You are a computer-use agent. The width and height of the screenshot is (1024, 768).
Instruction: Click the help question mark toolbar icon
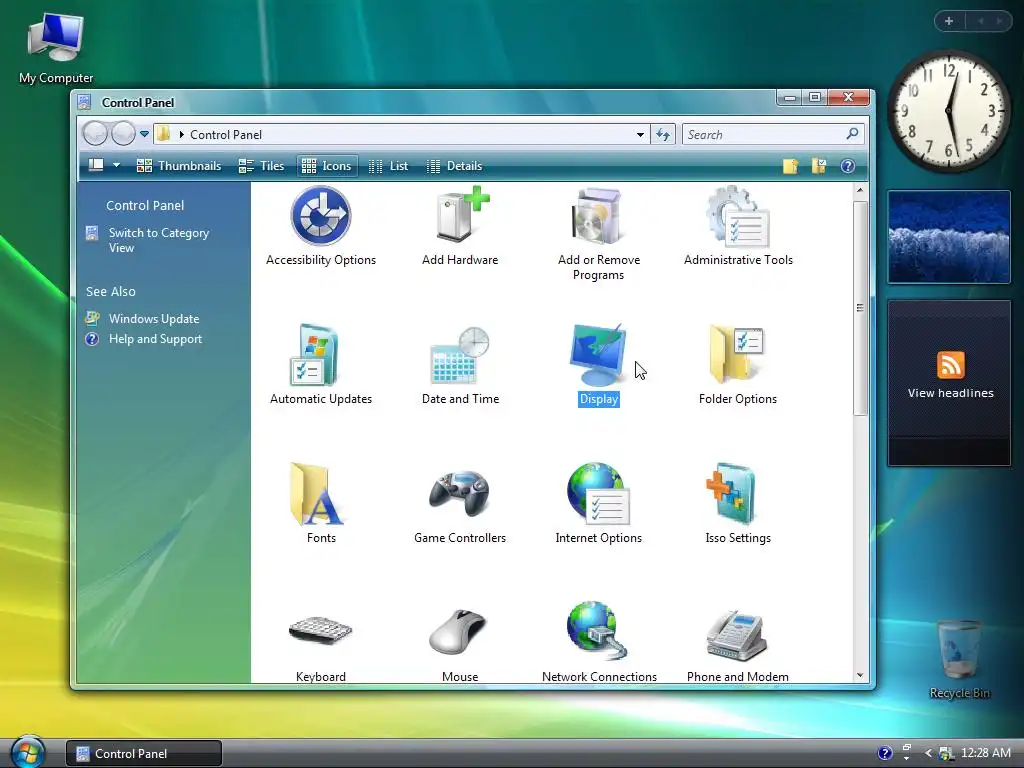848,166
